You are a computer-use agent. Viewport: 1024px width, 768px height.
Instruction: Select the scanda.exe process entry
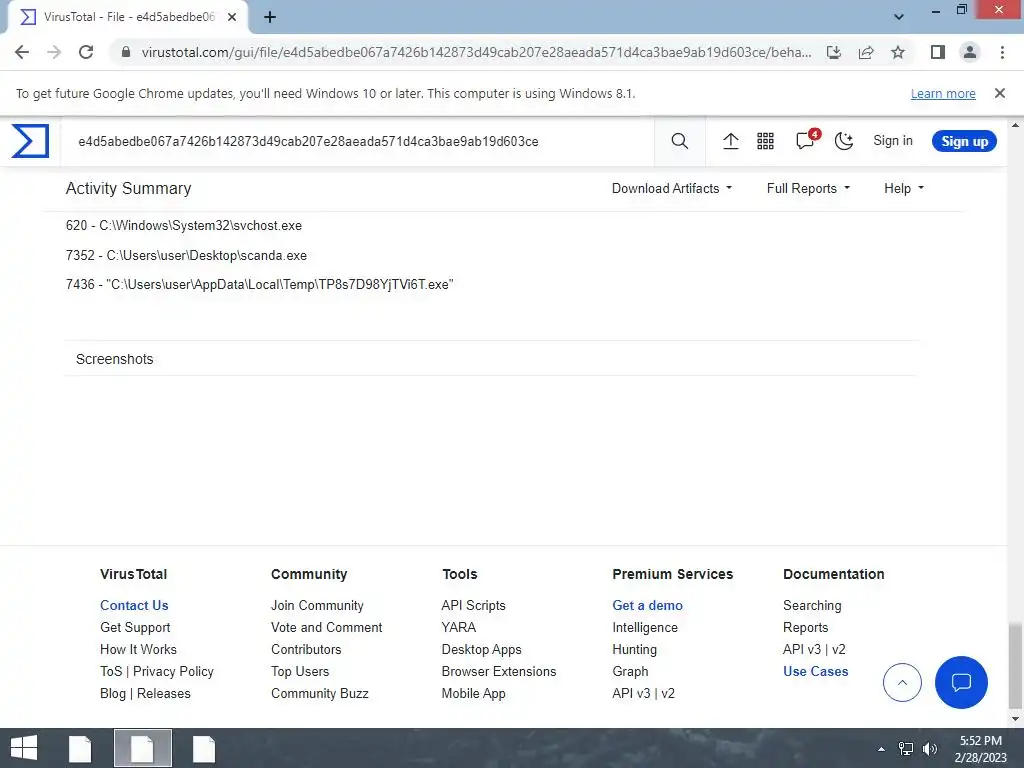point(186,255)
